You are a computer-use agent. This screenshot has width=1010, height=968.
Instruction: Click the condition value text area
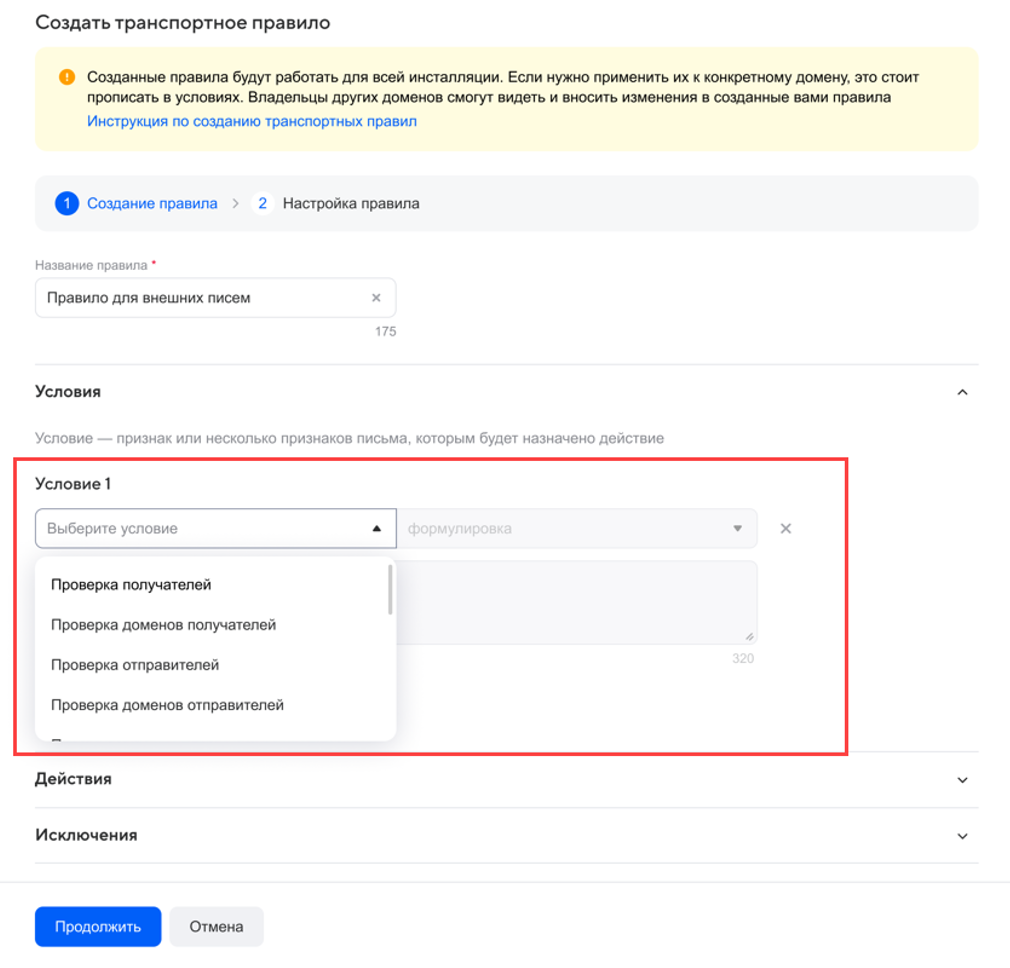click(576, 602)
